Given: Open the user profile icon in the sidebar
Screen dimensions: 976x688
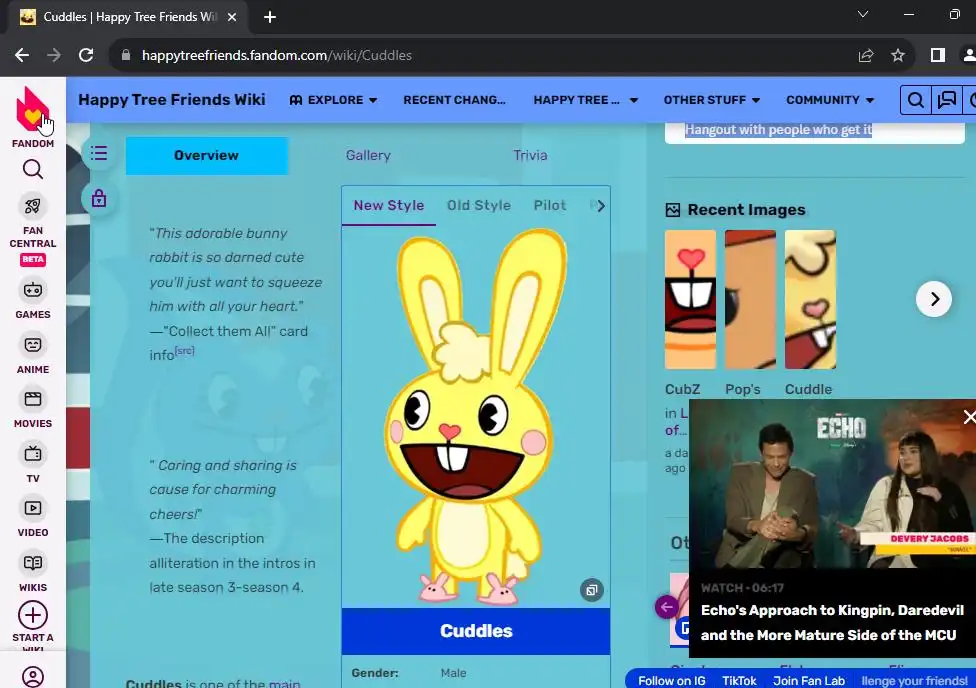Looking at the screenshot, I should tap(32, 676).
